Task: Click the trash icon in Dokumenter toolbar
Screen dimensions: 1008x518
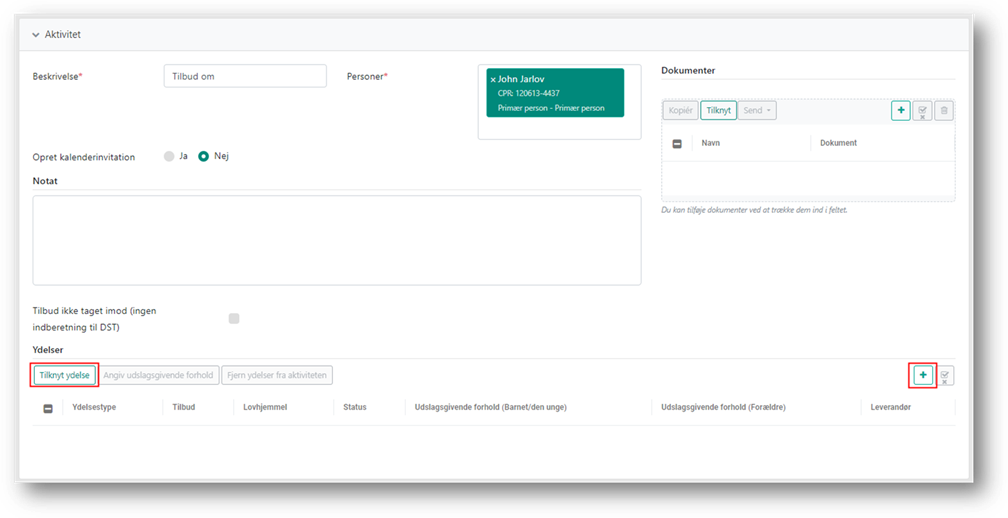Action: [x=944, y=110]
